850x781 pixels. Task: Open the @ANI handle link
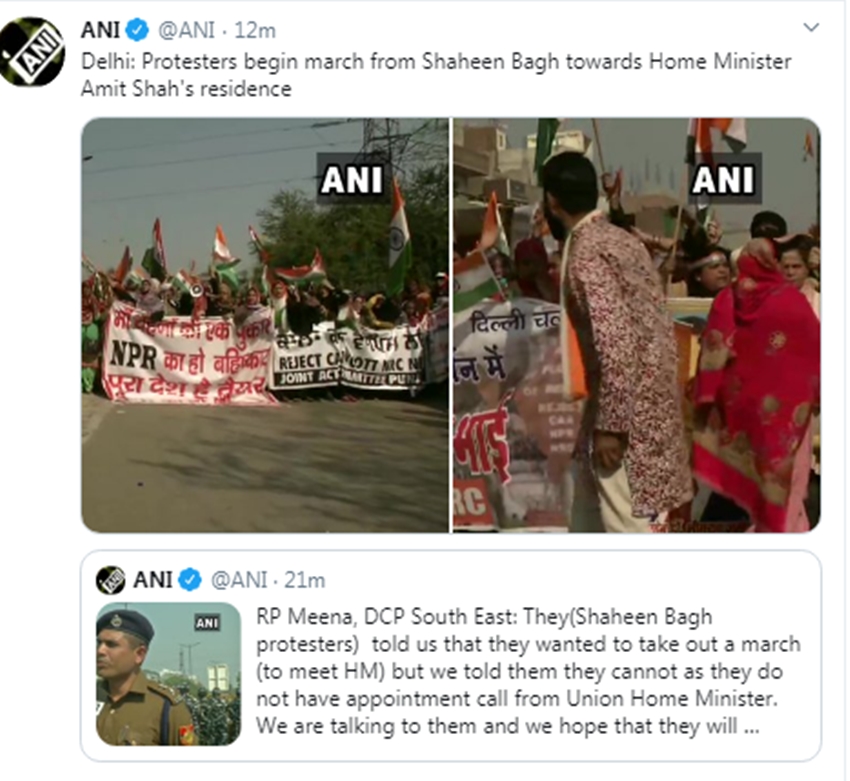tap(186, 30)
